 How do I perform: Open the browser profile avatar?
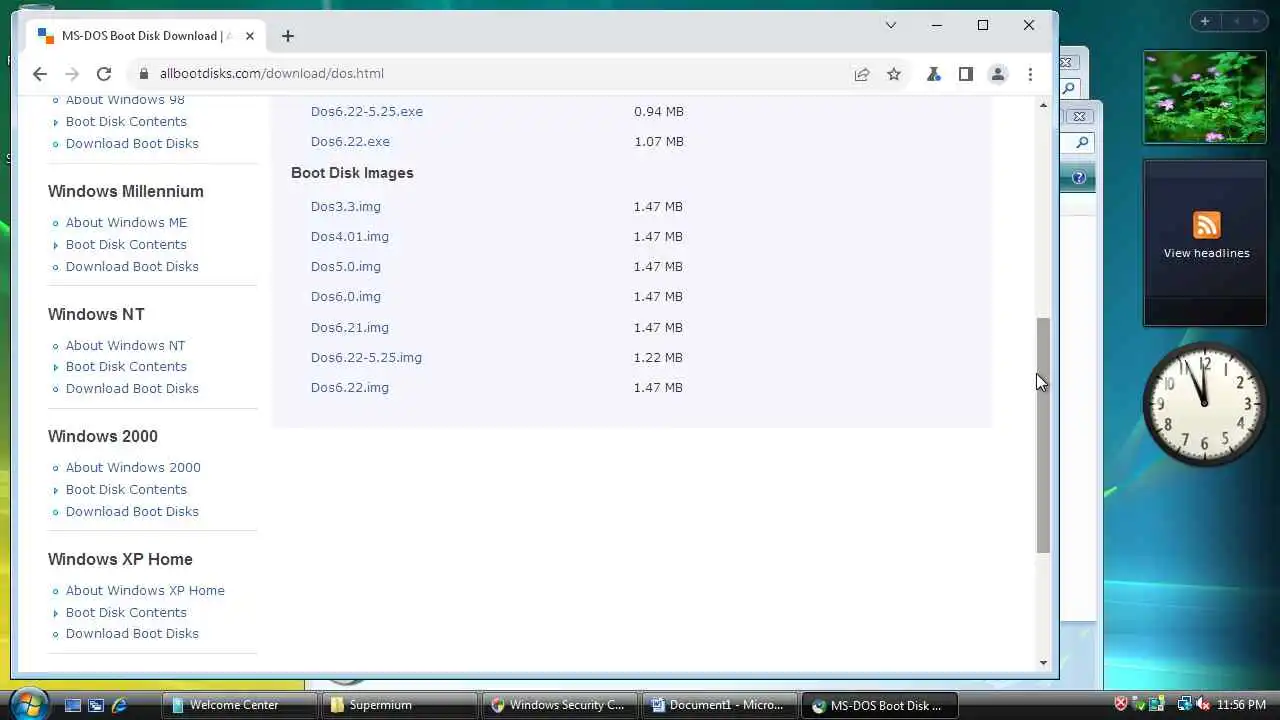[x=997, y=74]
